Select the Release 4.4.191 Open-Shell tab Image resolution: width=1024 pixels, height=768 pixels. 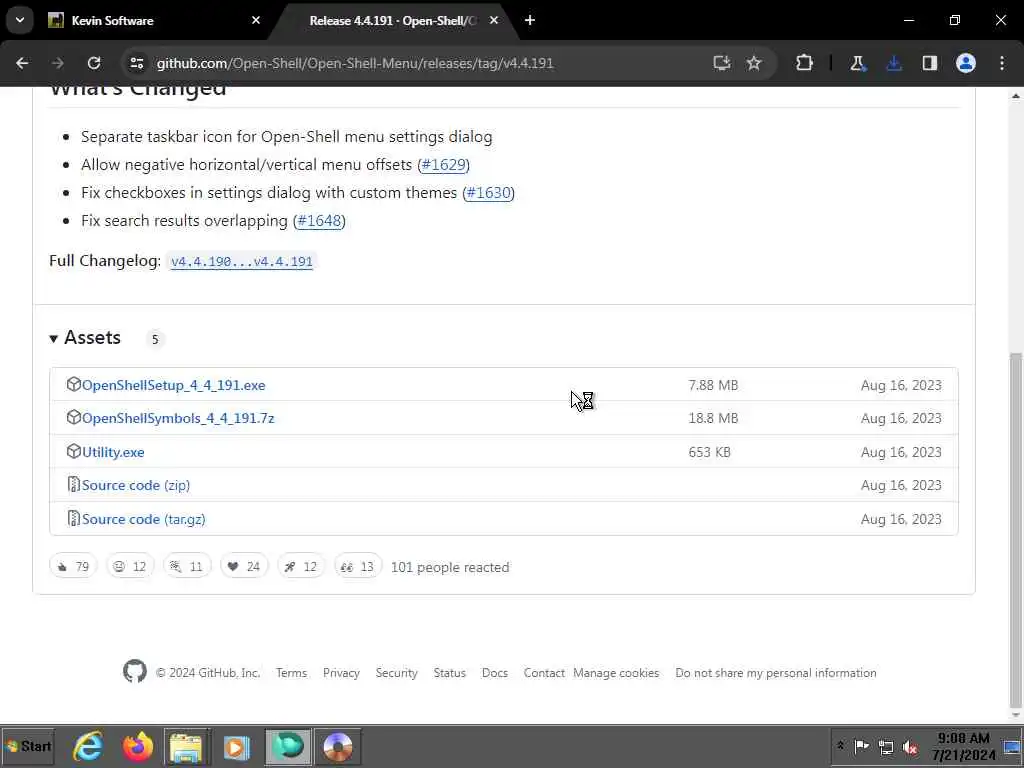click(x=392, y=20)
